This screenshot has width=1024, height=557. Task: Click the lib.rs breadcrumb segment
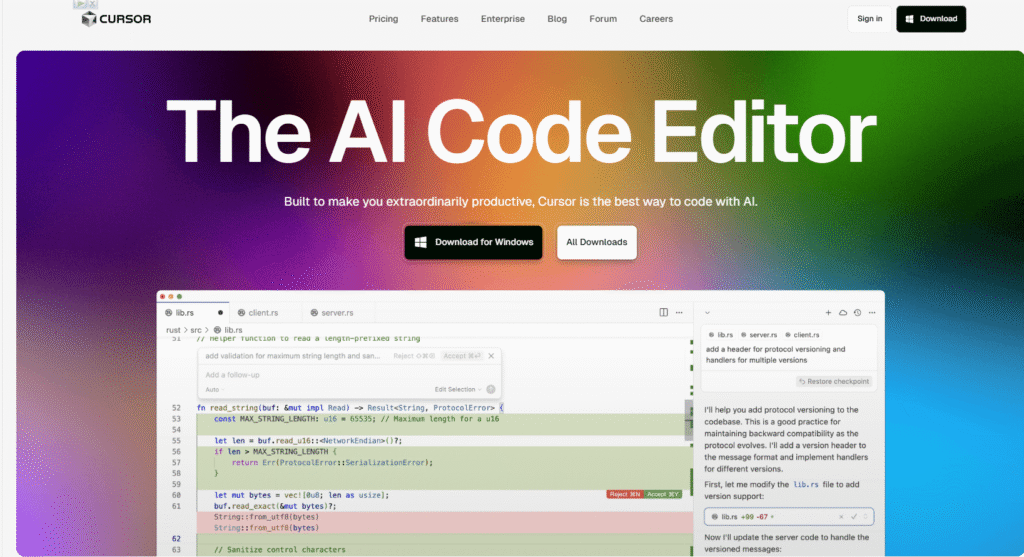(228, 330)
